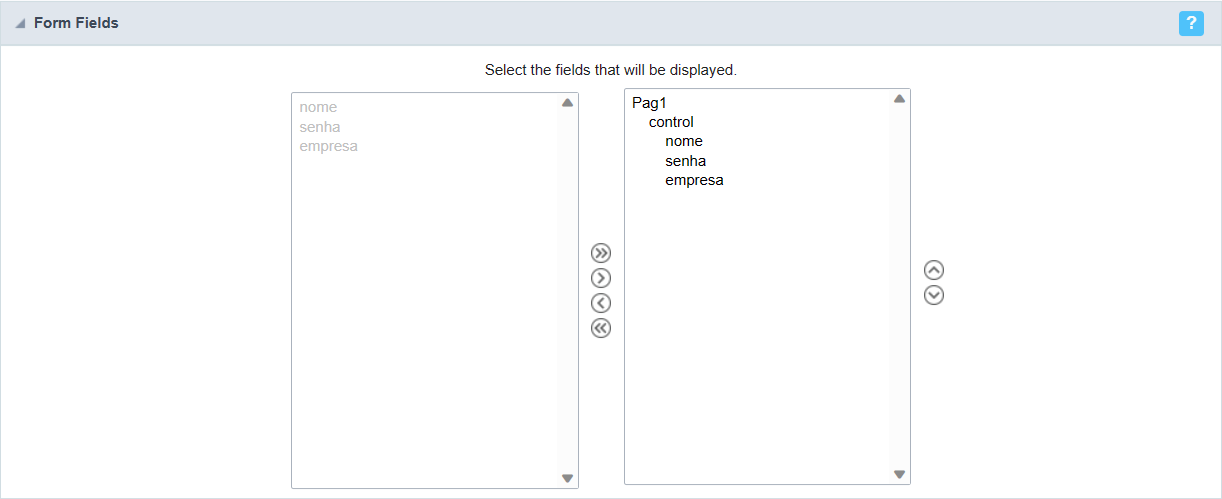1222x499 pixels.
Task: Select empresa under the control block
Action: point(694,180)
